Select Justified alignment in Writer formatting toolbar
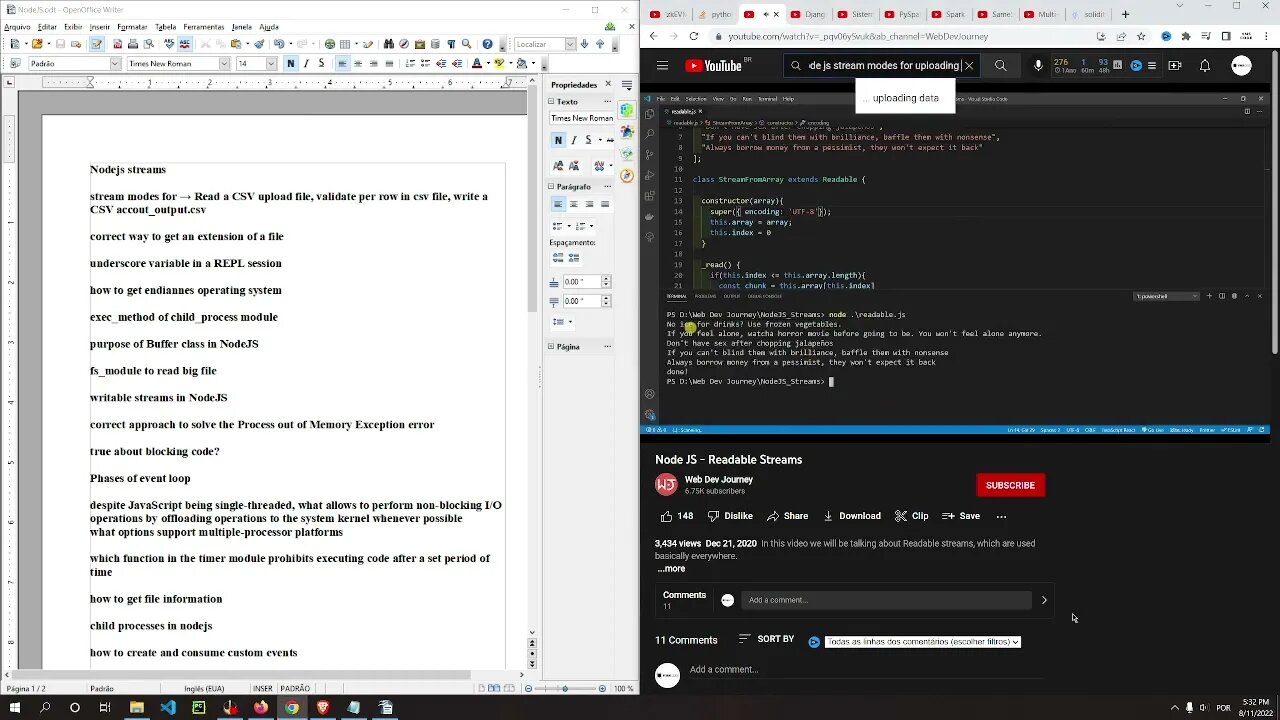The height and width of the screenshot is (720, 1280). tap(389, 63)
